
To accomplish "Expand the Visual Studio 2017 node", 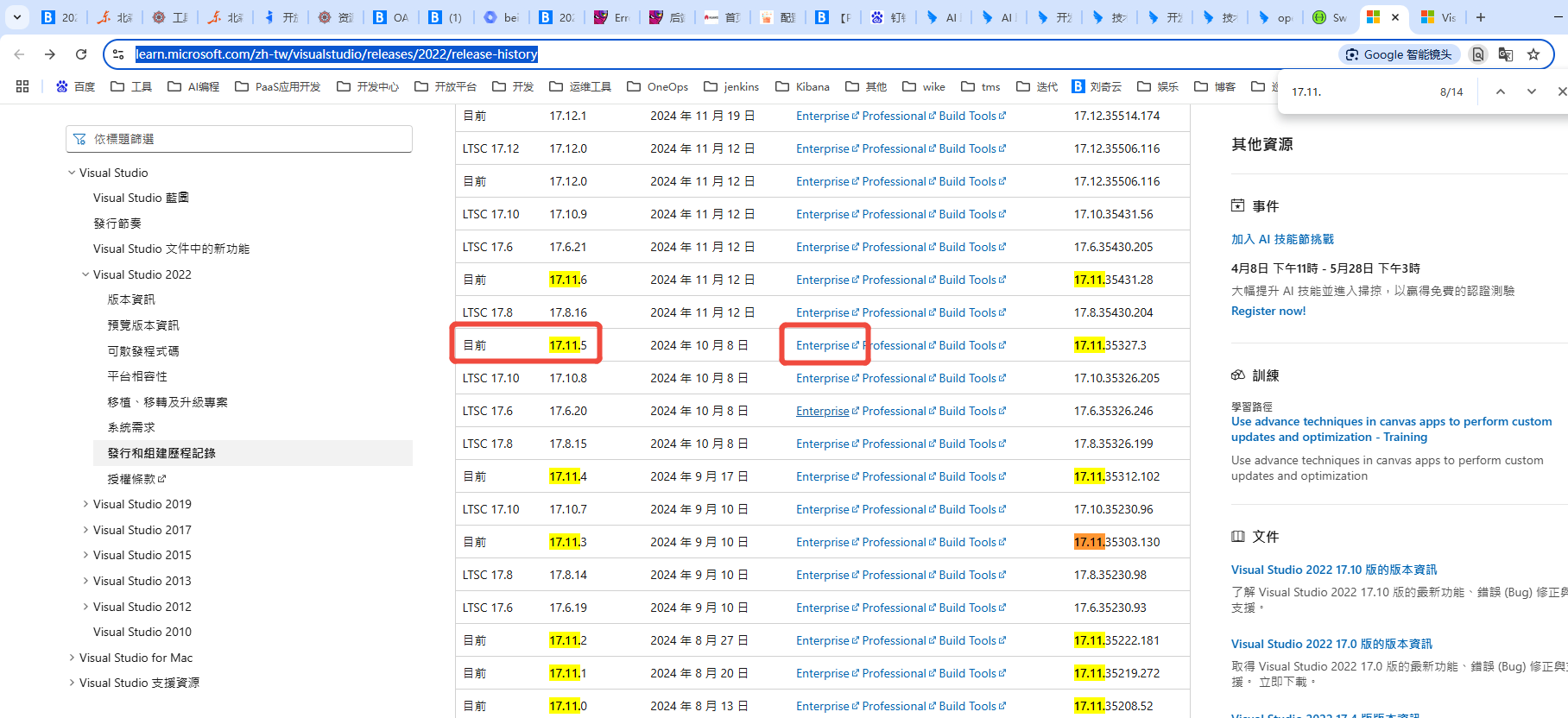I will pos(85,530).
